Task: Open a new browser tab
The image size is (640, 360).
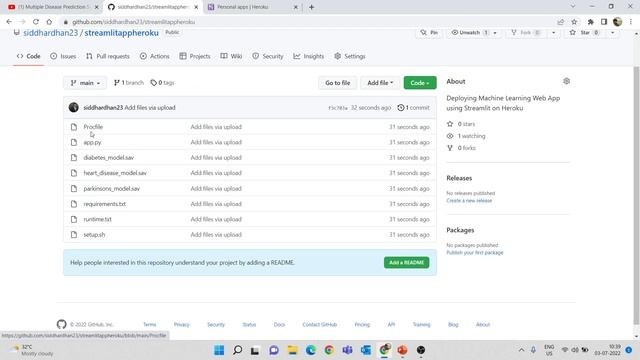Action: click(311, 7)
